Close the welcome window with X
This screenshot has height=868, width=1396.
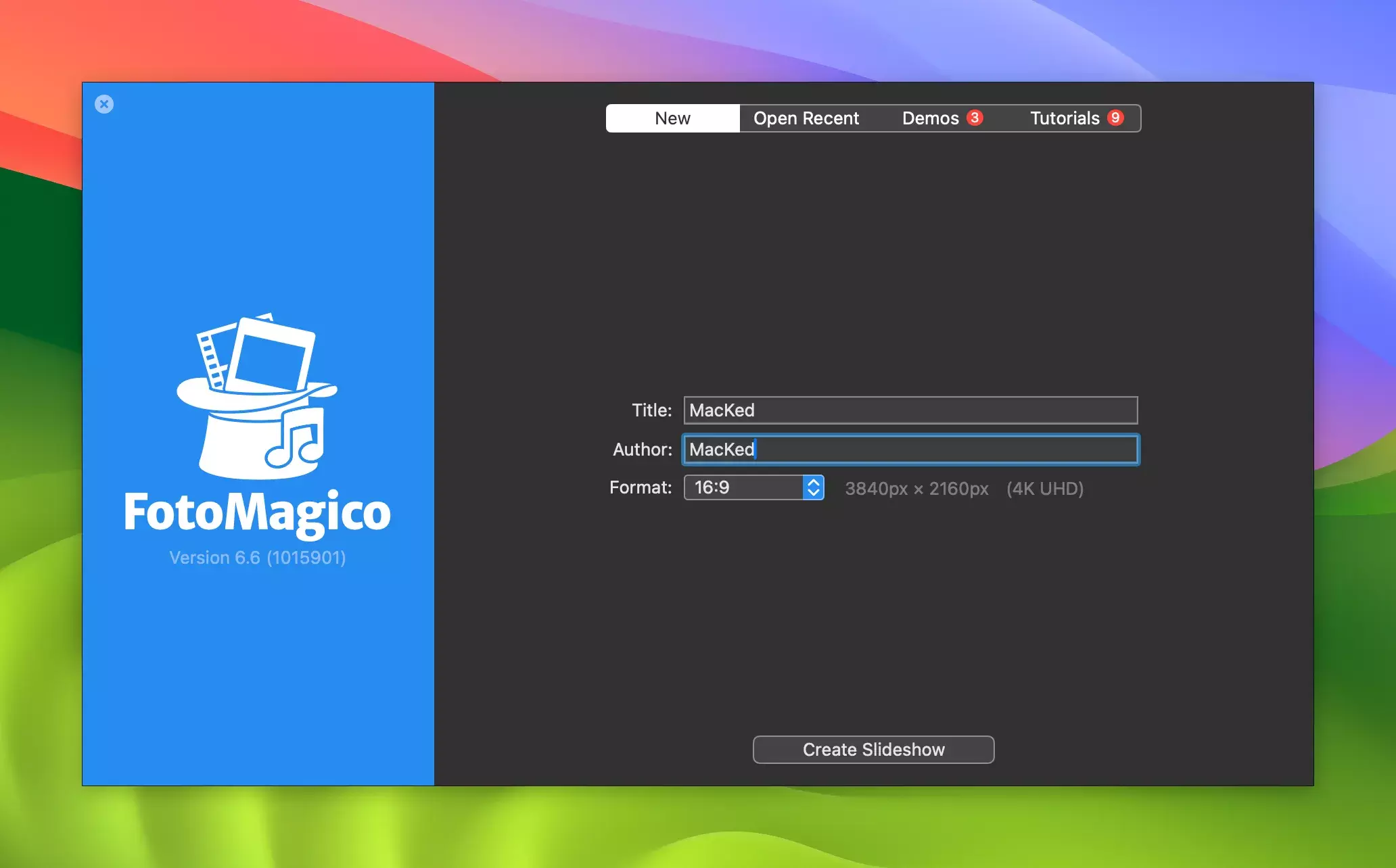click(104, 104)
